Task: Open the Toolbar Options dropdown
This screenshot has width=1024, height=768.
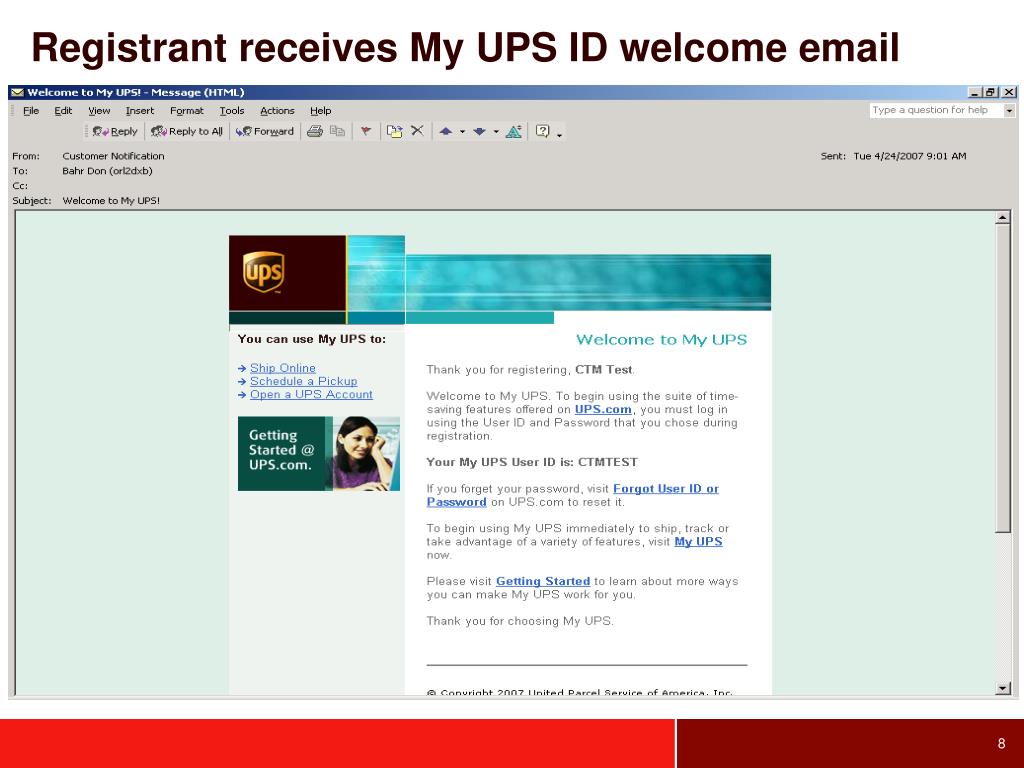Action: point(560,135)
